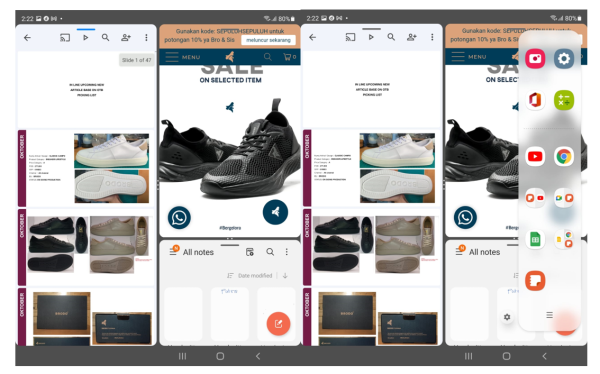Screen dimensions: 600x374
Task: Open search in right Slides toolbar
Action: coord(391,37)
